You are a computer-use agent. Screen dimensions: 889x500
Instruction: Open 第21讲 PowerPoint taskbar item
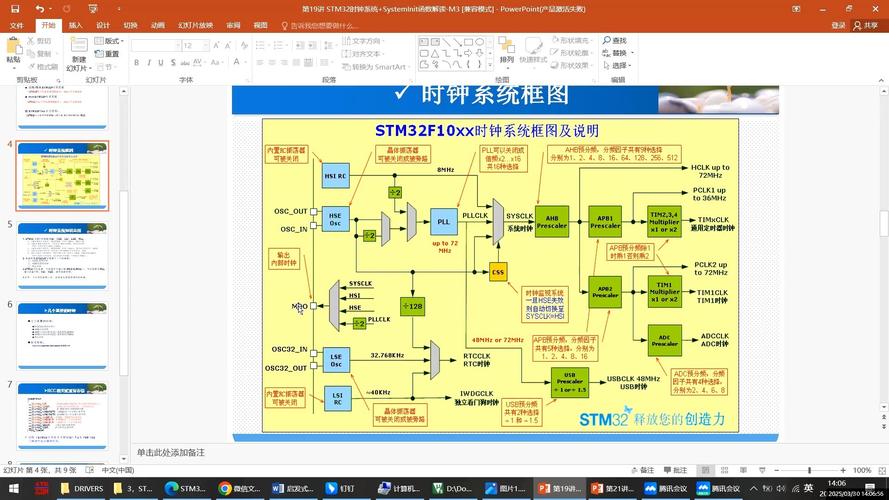612,488
